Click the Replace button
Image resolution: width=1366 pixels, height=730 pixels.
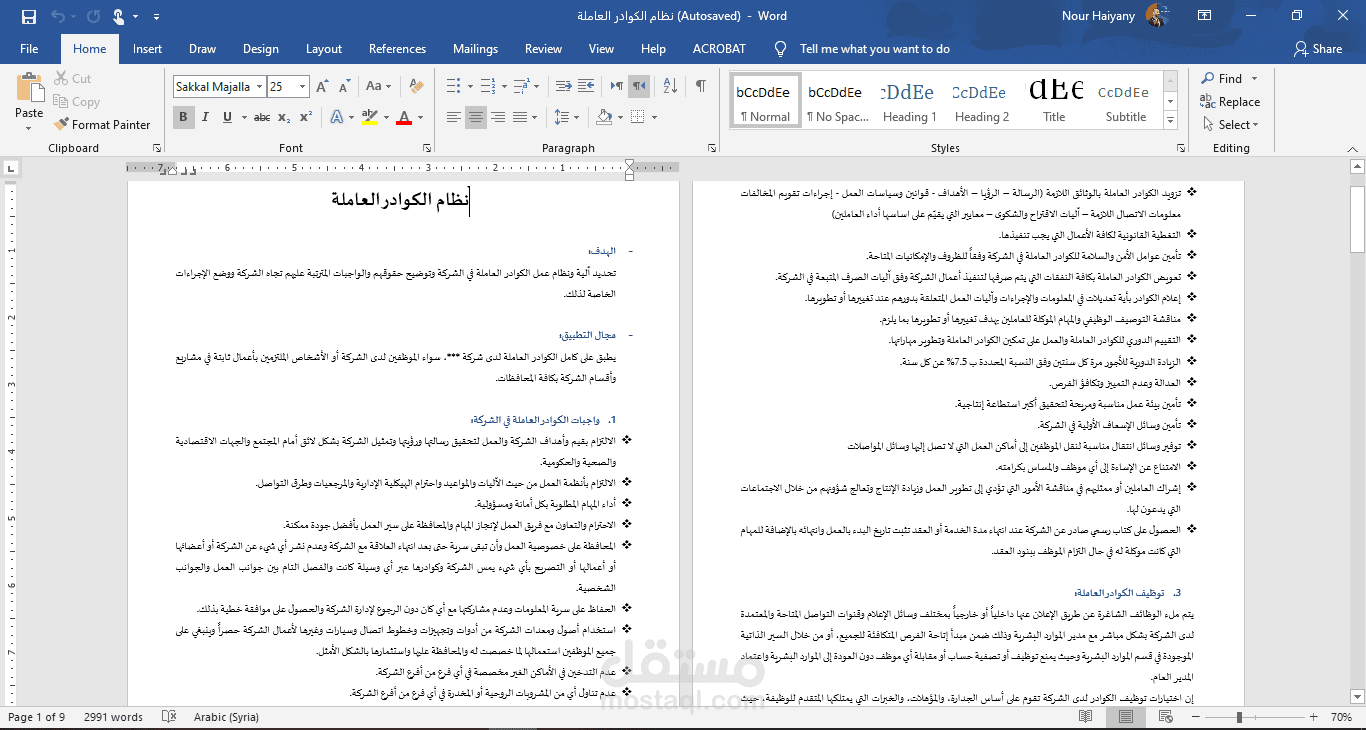pyautogui.click(x=1231, y=102)
